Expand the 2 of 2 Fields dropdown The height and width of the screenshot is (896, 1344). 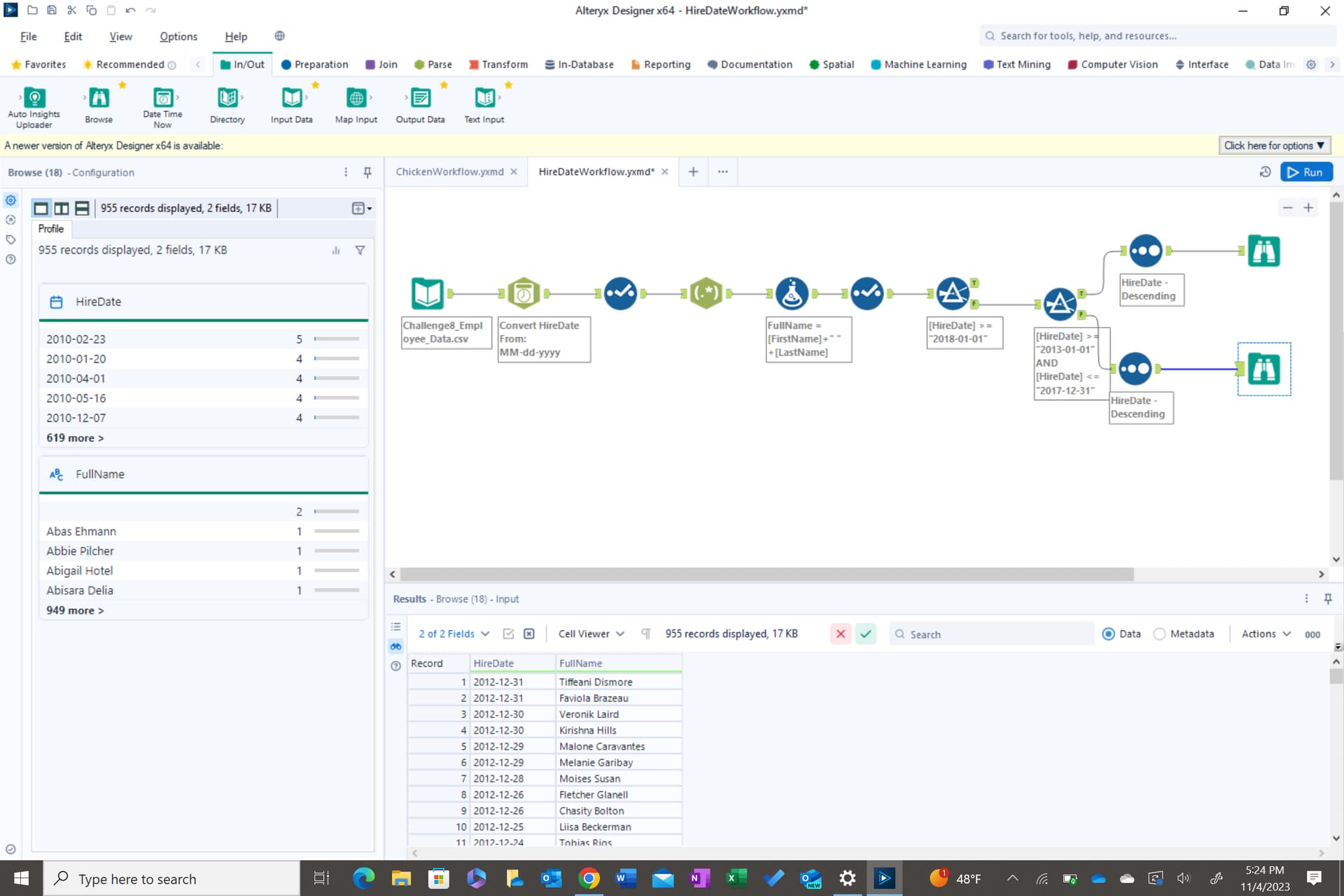click(454, 634)
